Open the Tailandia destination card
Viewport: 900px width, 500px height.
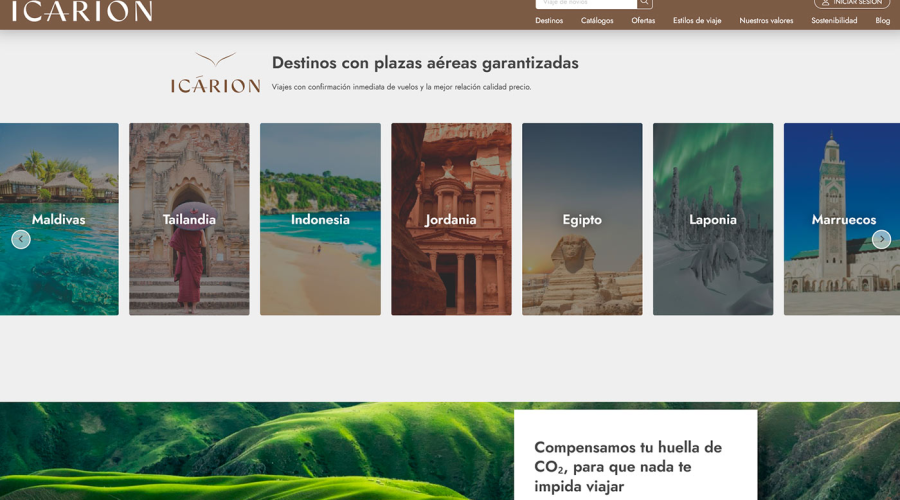[189, 219]
